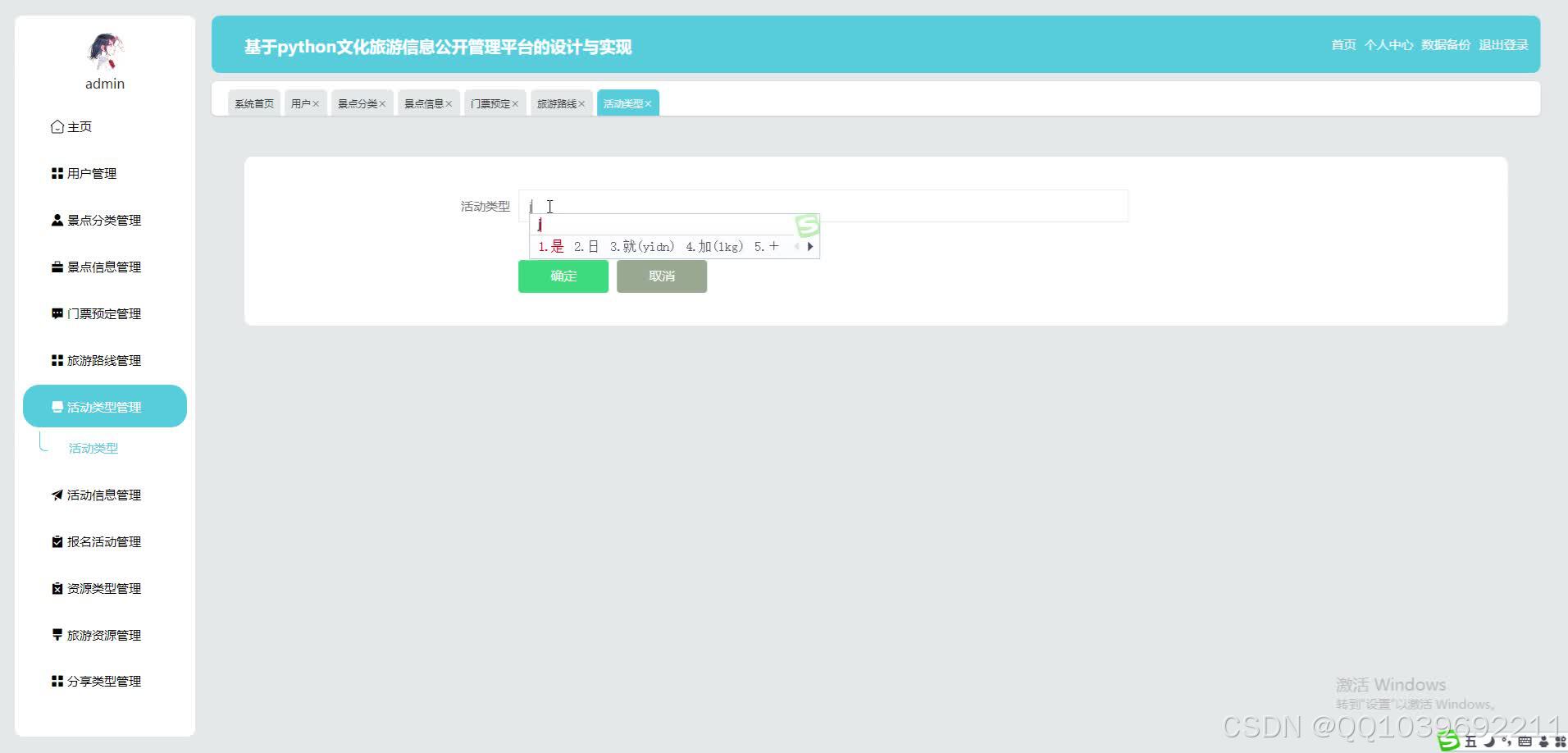Switch to the 系统首页 tab
This screenshot has width=1568, height=753.
pyautogui.click(x=254, y=103)
